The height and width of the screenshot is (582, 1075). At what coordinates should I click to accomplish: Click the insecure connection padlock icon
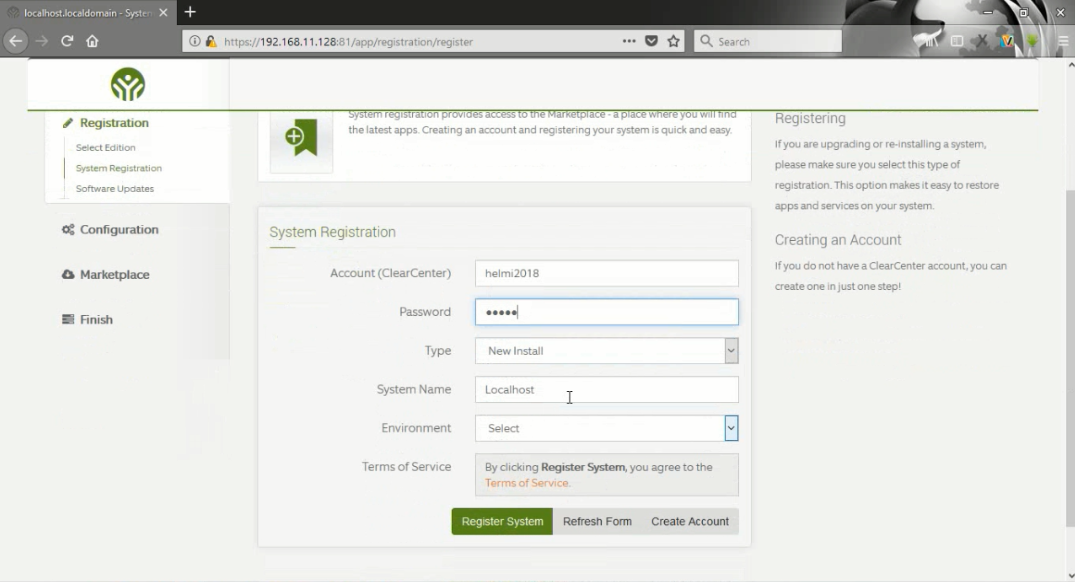tap(211, 41)
